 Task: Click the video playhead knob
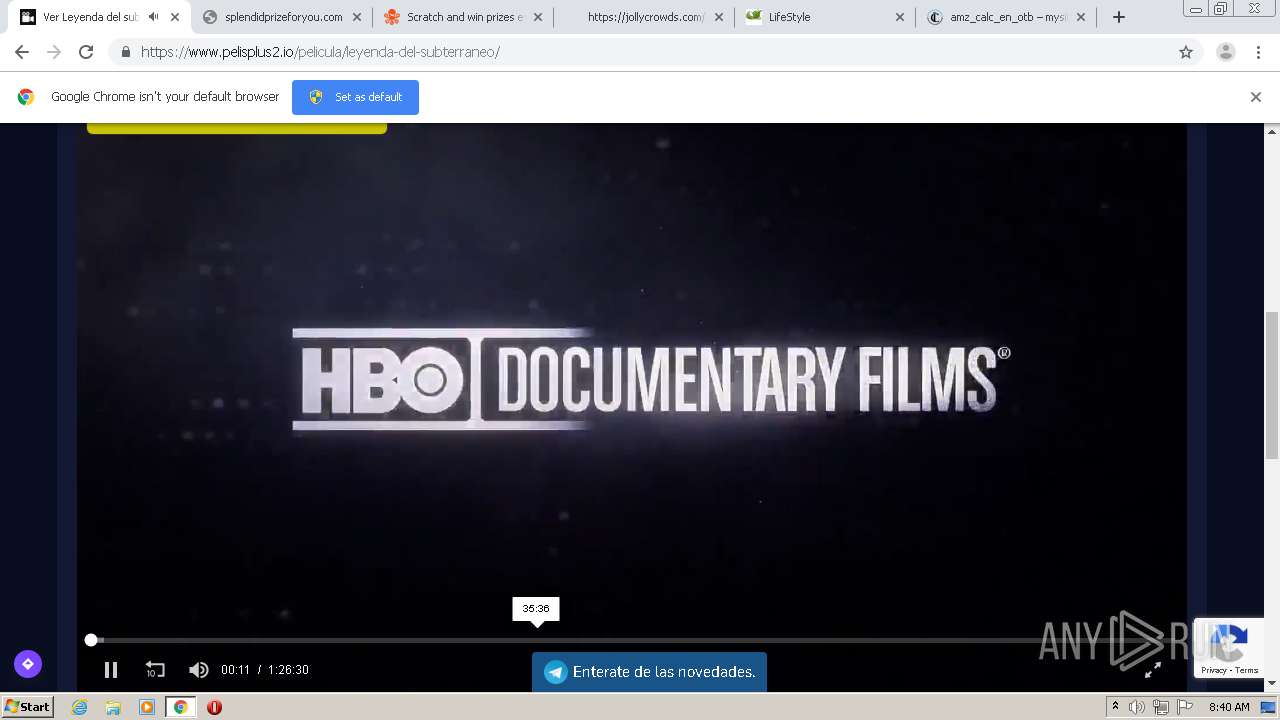[x=91, y=640]
